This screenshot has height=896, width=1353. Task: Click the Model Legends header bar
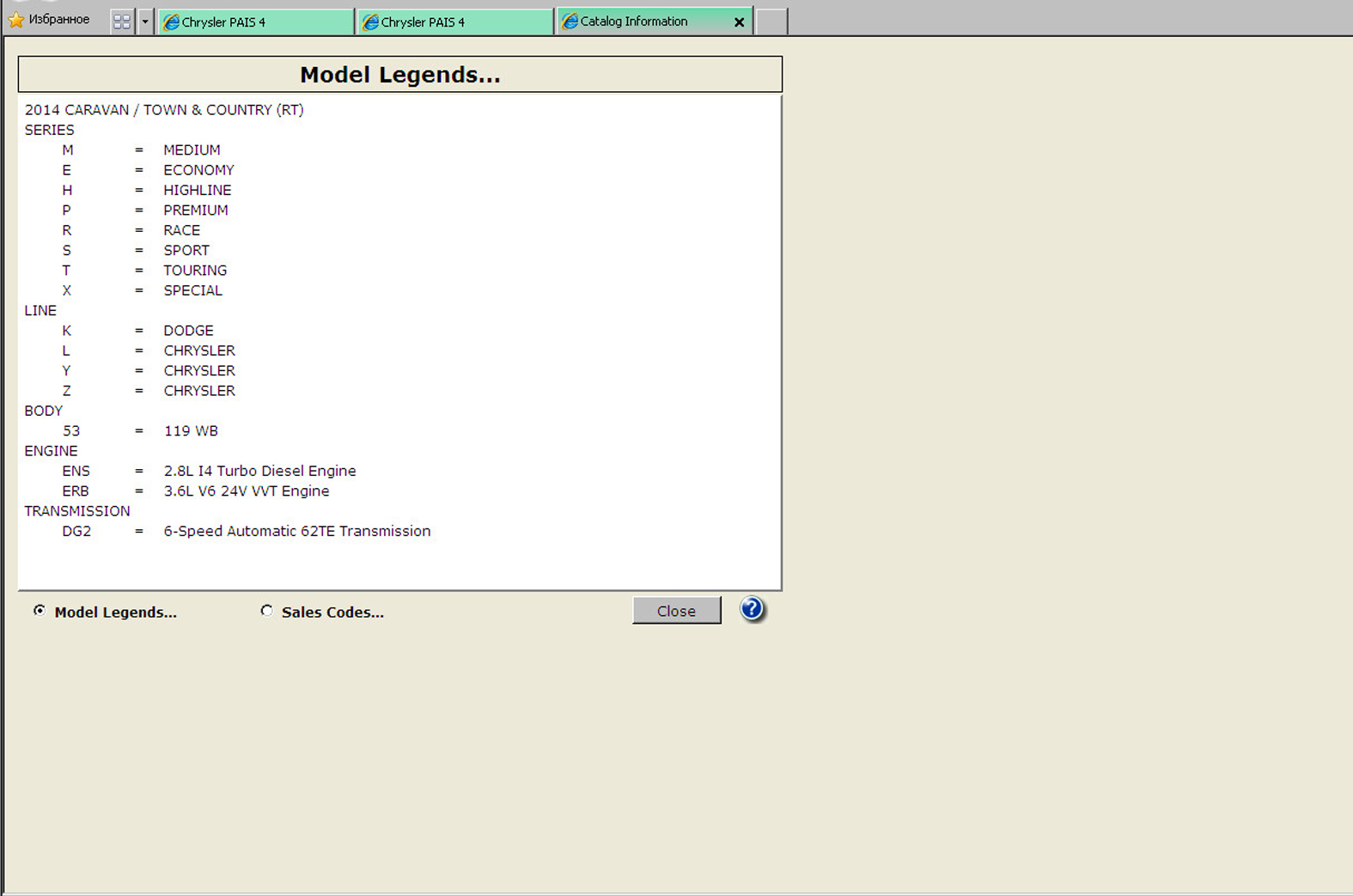399,75
